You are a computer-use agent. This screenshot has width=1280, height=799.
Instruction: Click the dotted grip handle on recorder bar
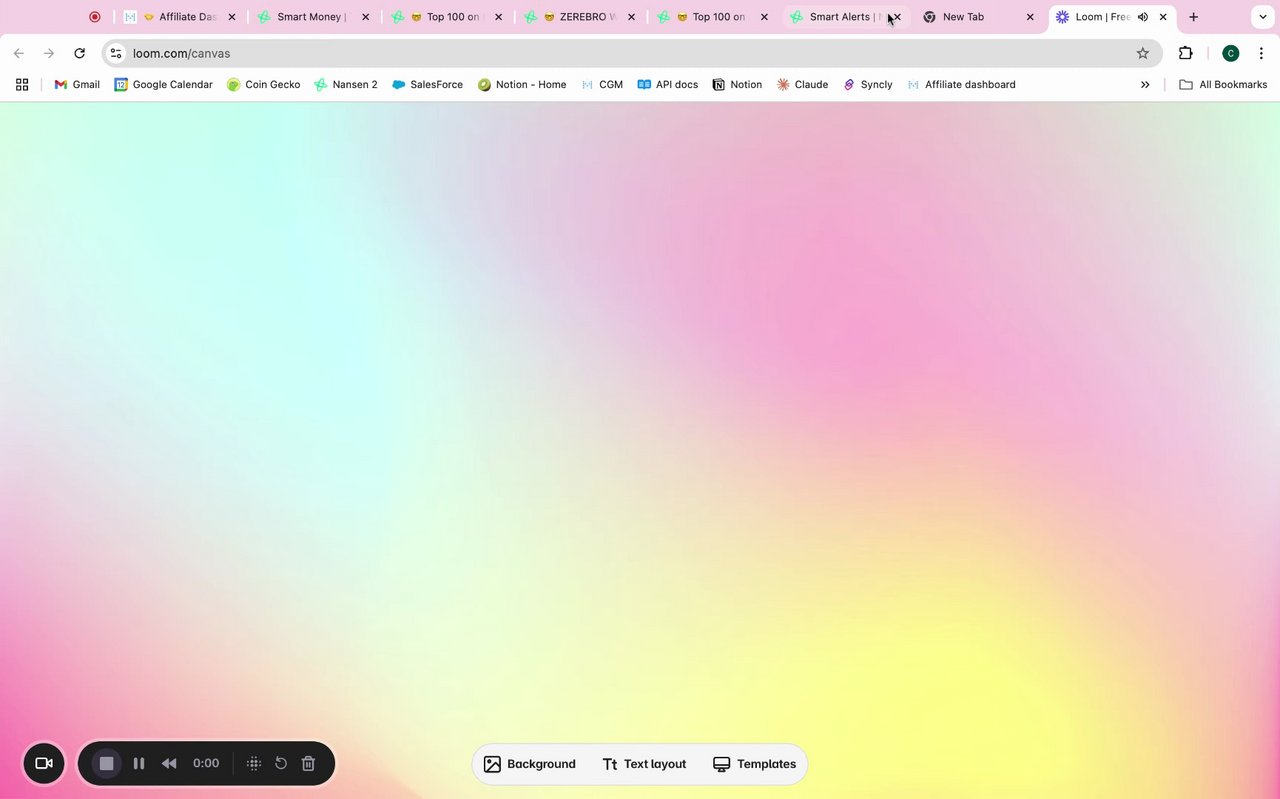[254, 764]
